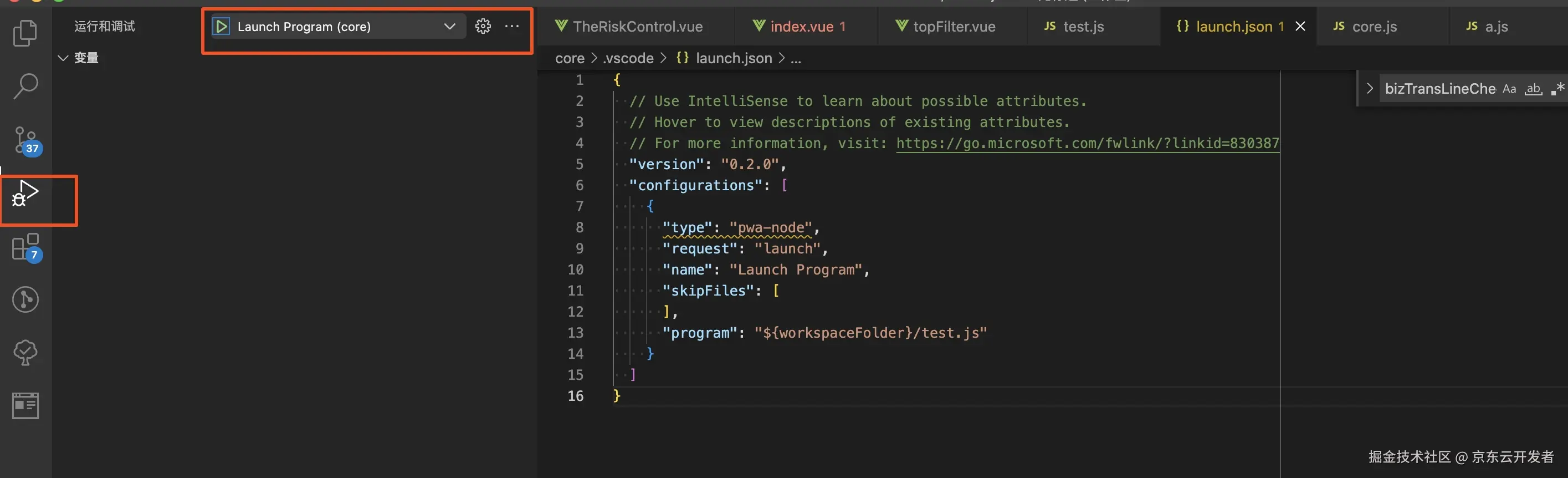Click the find input with bizTransLineChe
Screen dimensions: 1568x478
coord(1439,89)
